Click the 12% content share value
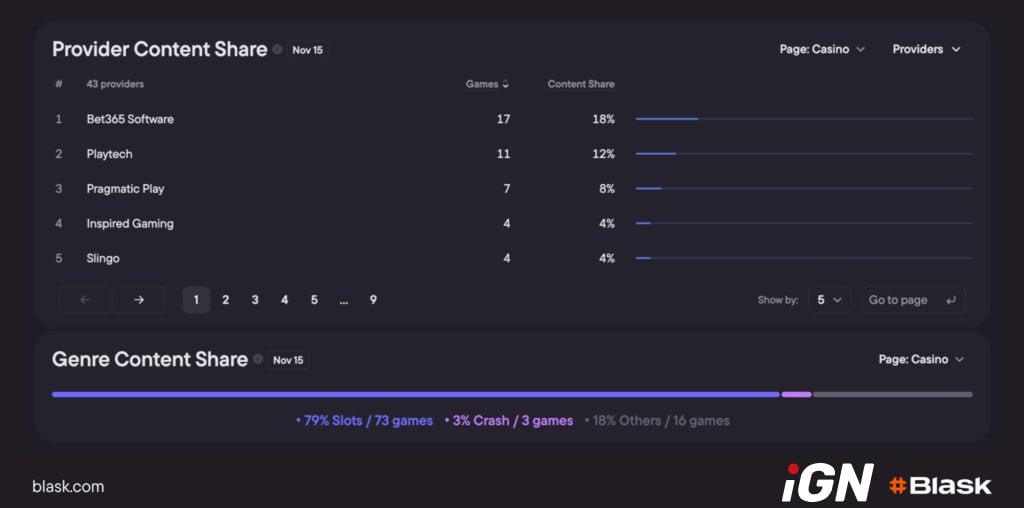 605,153
